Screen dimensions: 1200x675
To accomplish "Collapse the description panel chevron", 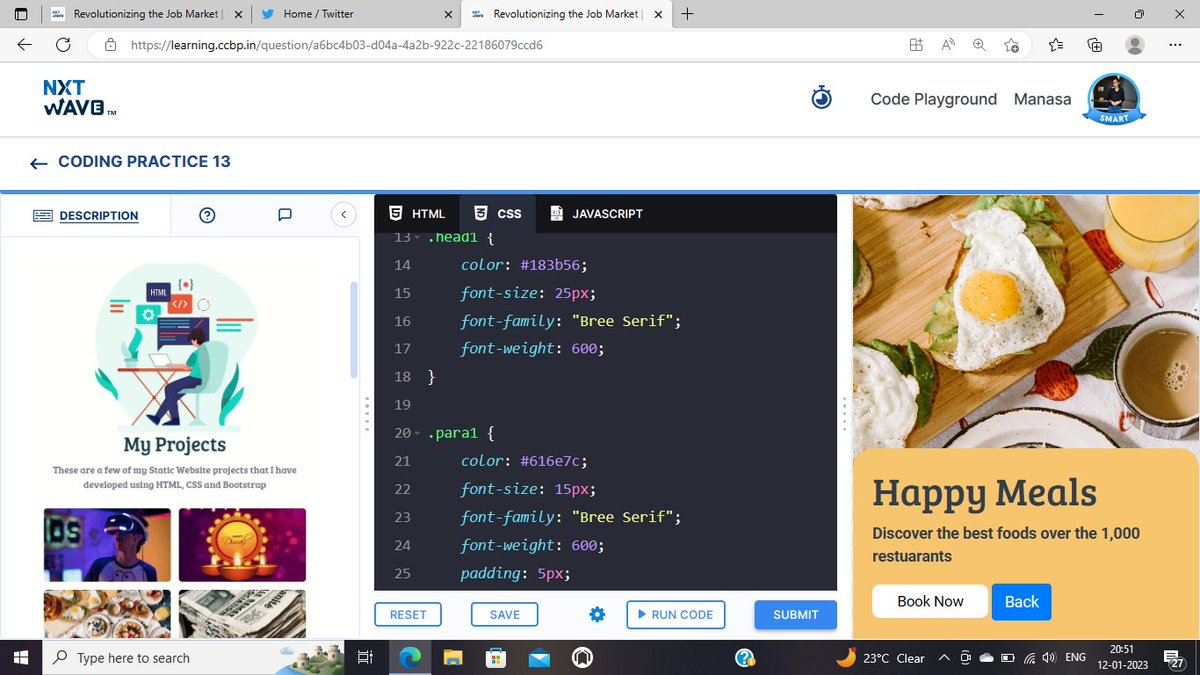I will 343,215.
